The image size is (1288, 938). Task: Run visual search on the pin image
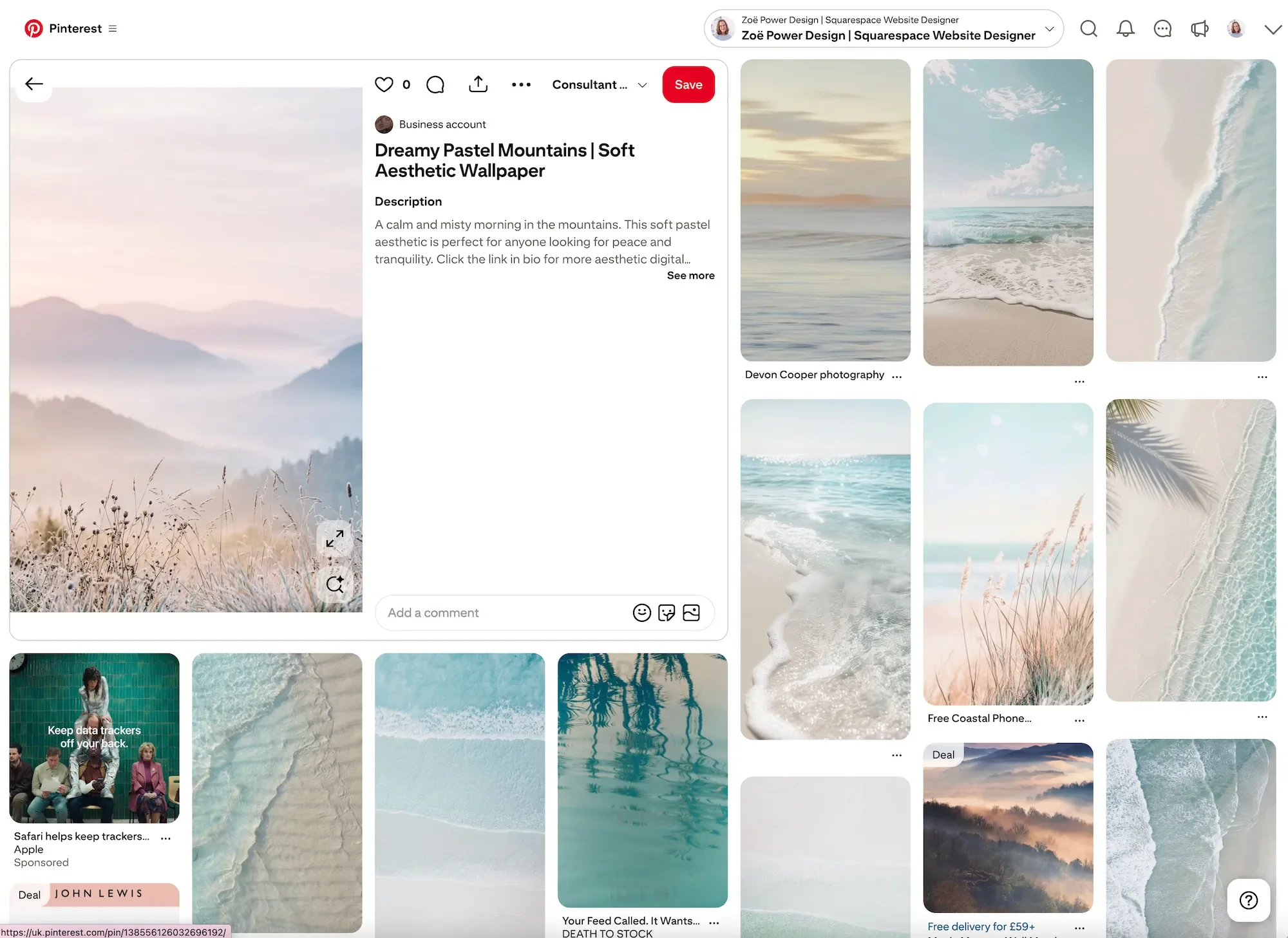tap(335, 585)
